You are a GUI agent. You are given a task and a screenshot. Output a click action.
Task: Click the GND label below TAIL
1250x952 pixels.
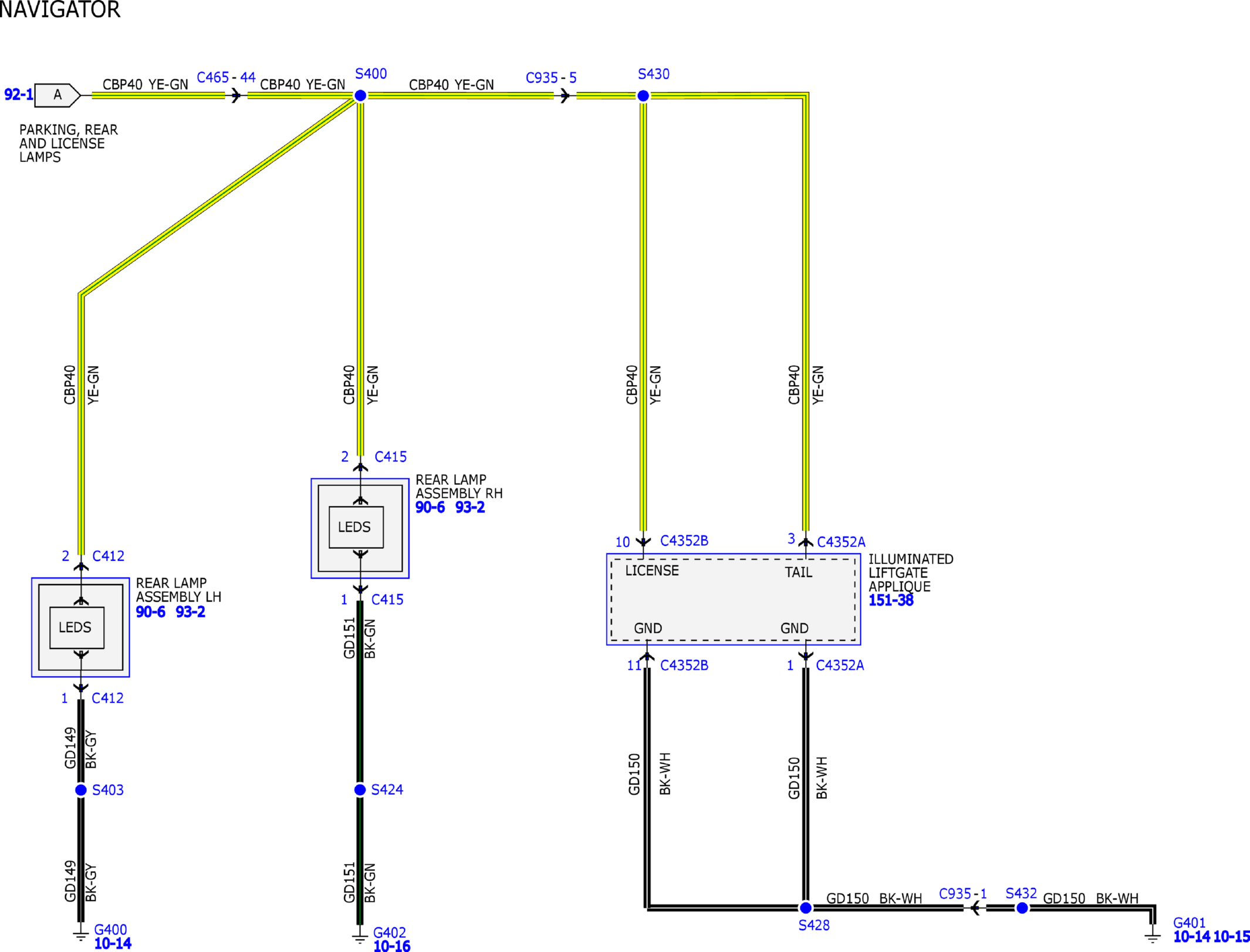[795, 629]
